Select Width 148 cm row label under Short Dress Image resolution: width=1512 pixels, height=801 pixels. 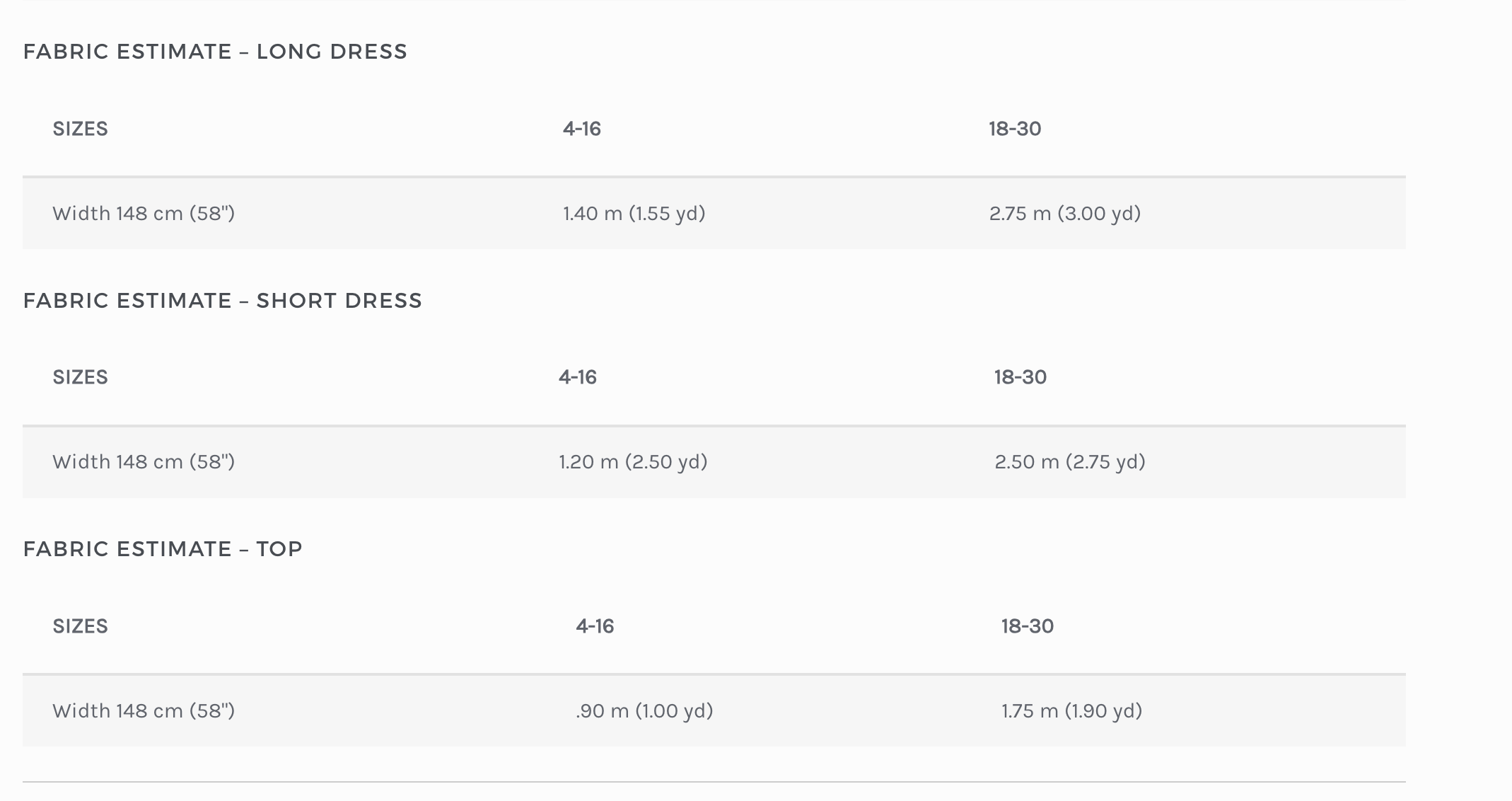pos(144,462)
